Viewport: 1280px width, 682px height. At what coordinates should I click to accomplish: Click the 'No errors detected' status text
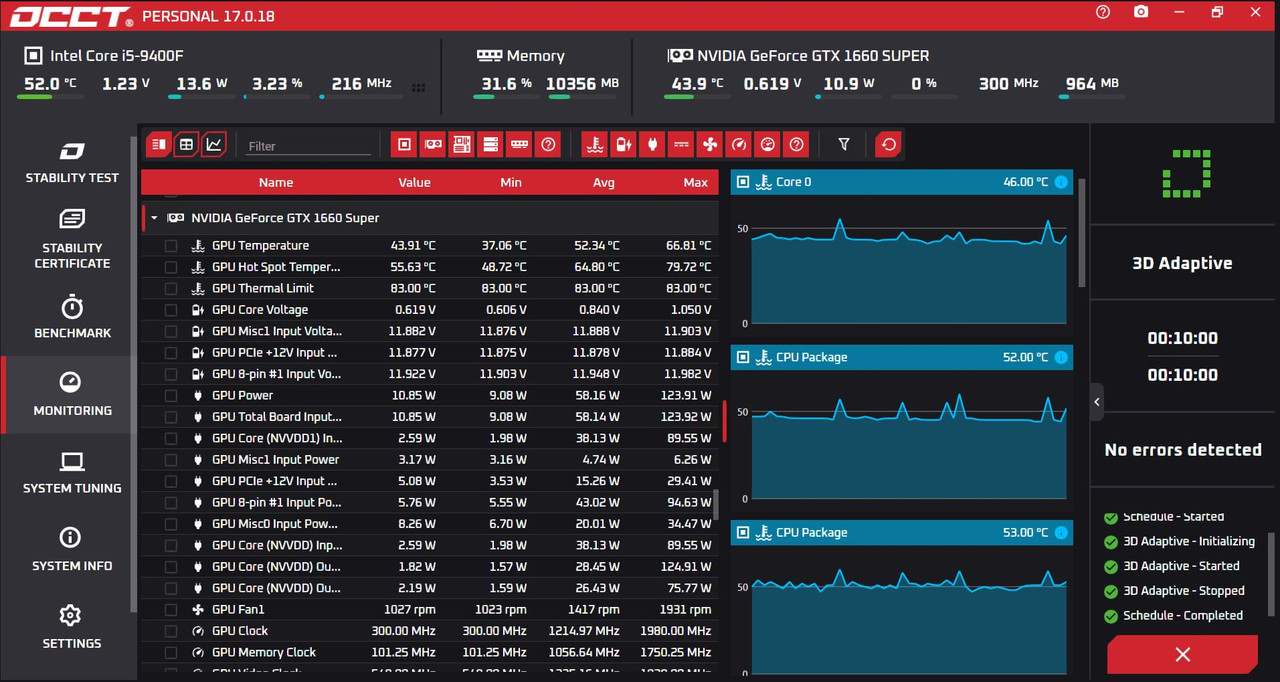click(1183, 450)
